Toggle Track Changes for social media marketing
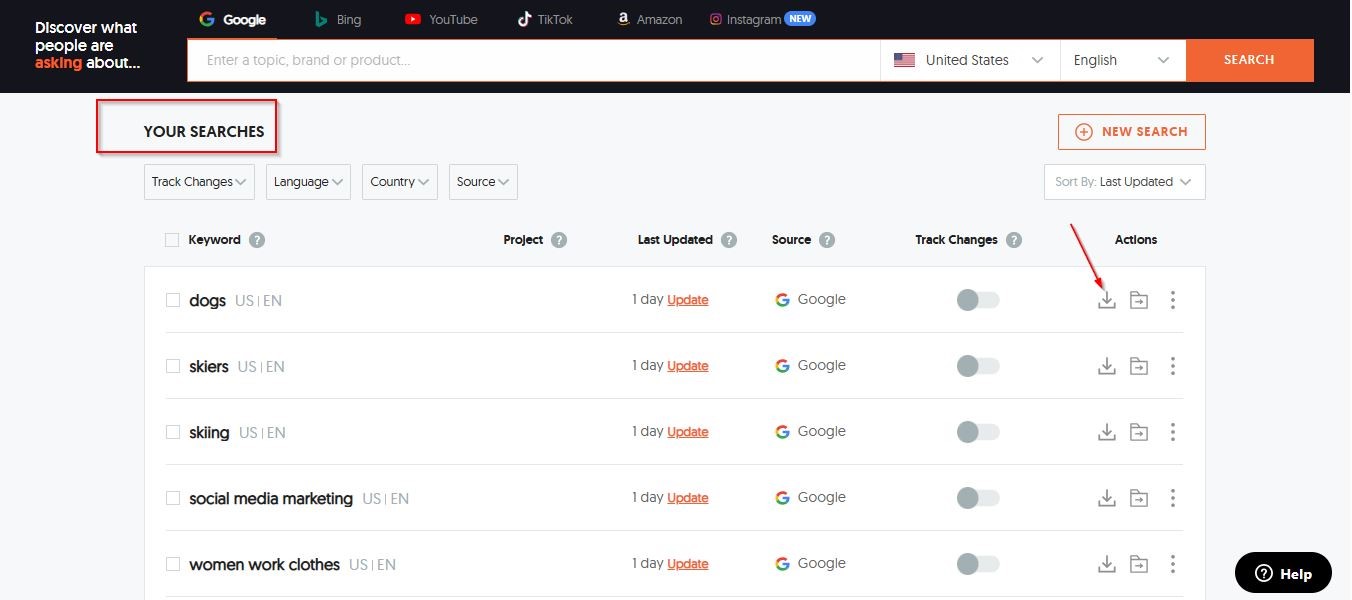This screenshot has width=1352, height=600. pos(977,498)
